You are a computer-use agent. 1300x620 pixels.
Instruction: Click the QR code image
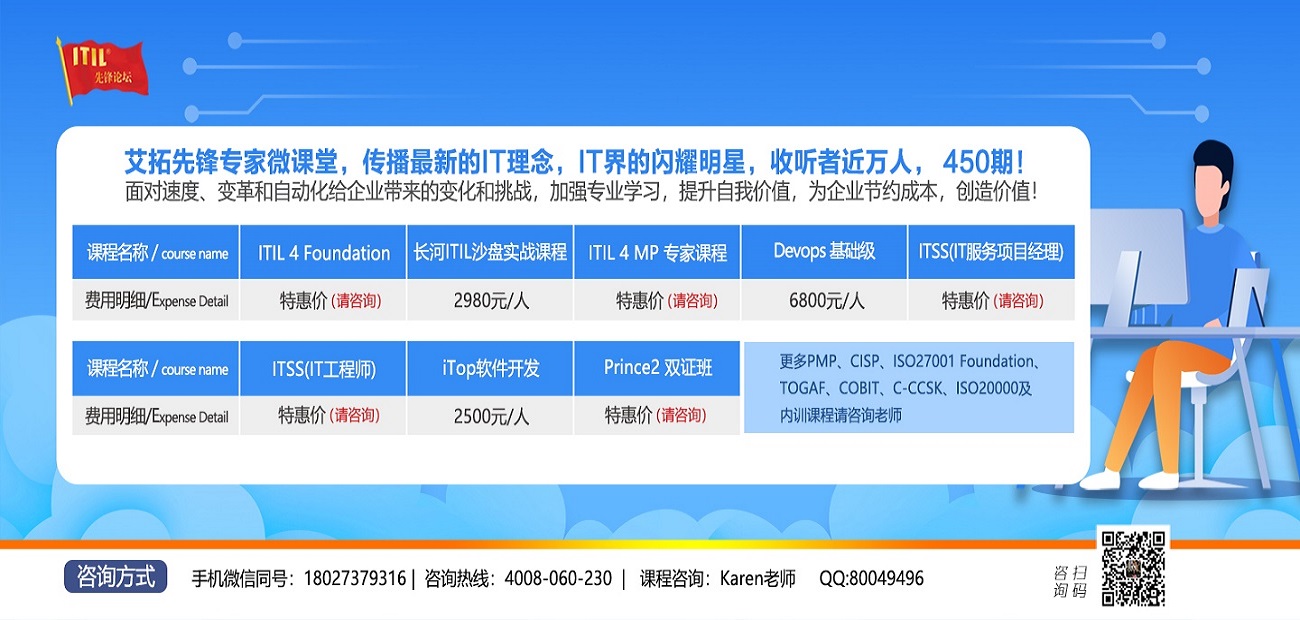point(1134,567)
